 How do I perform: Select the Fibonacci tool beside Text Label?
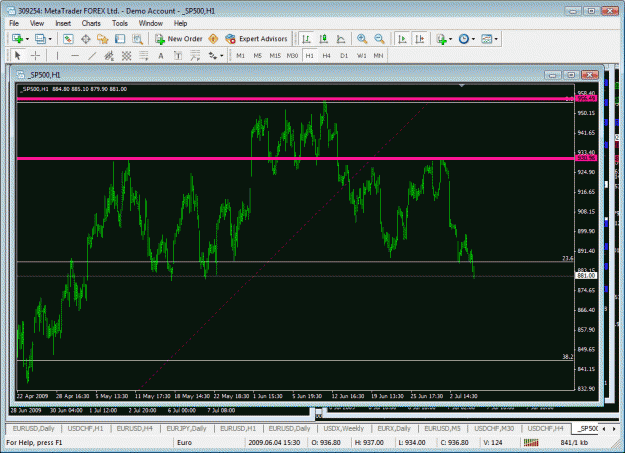coord(195,56)
